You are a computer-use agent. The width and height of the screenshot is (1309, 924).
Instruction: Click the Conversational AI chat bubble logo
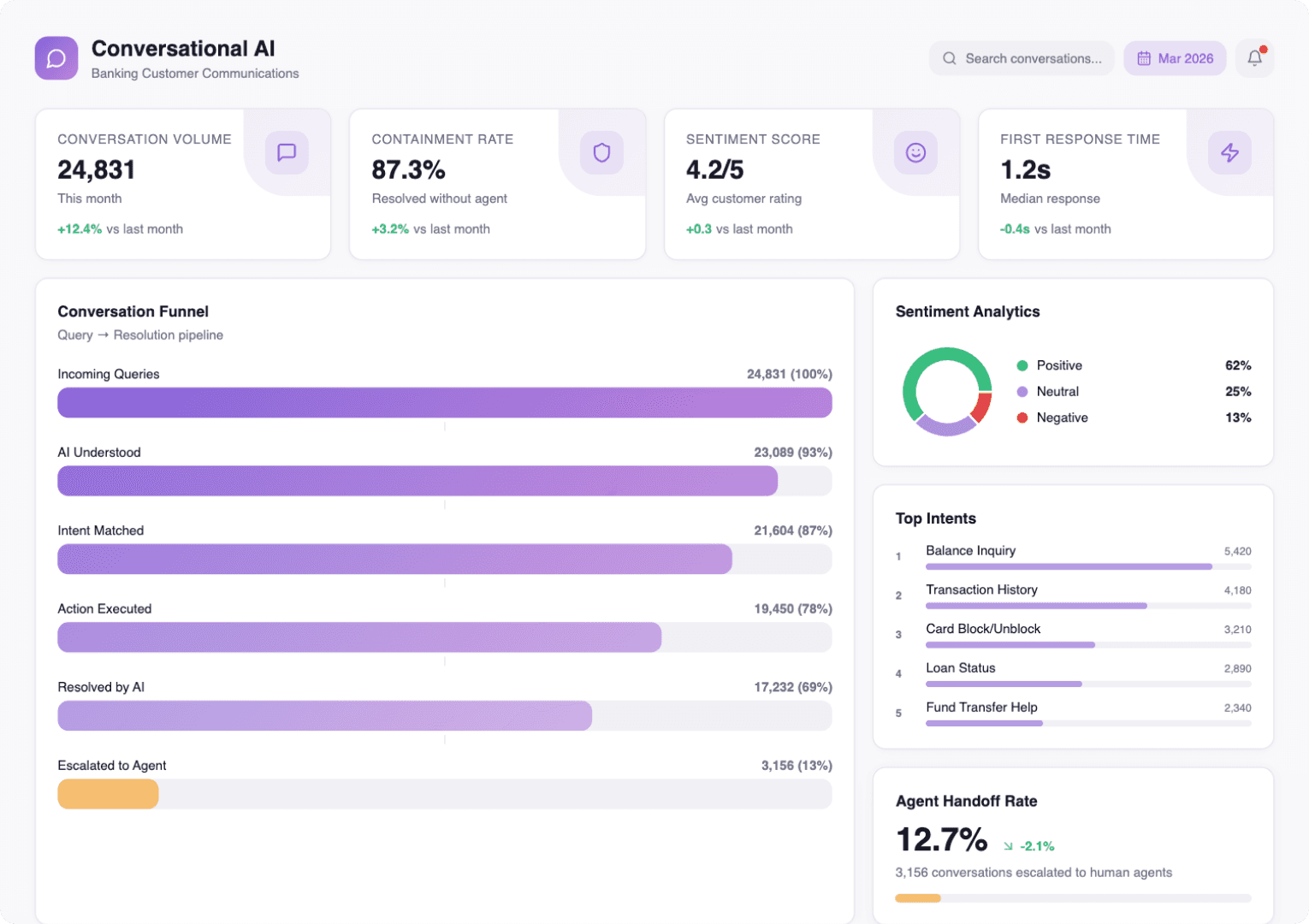56,58
